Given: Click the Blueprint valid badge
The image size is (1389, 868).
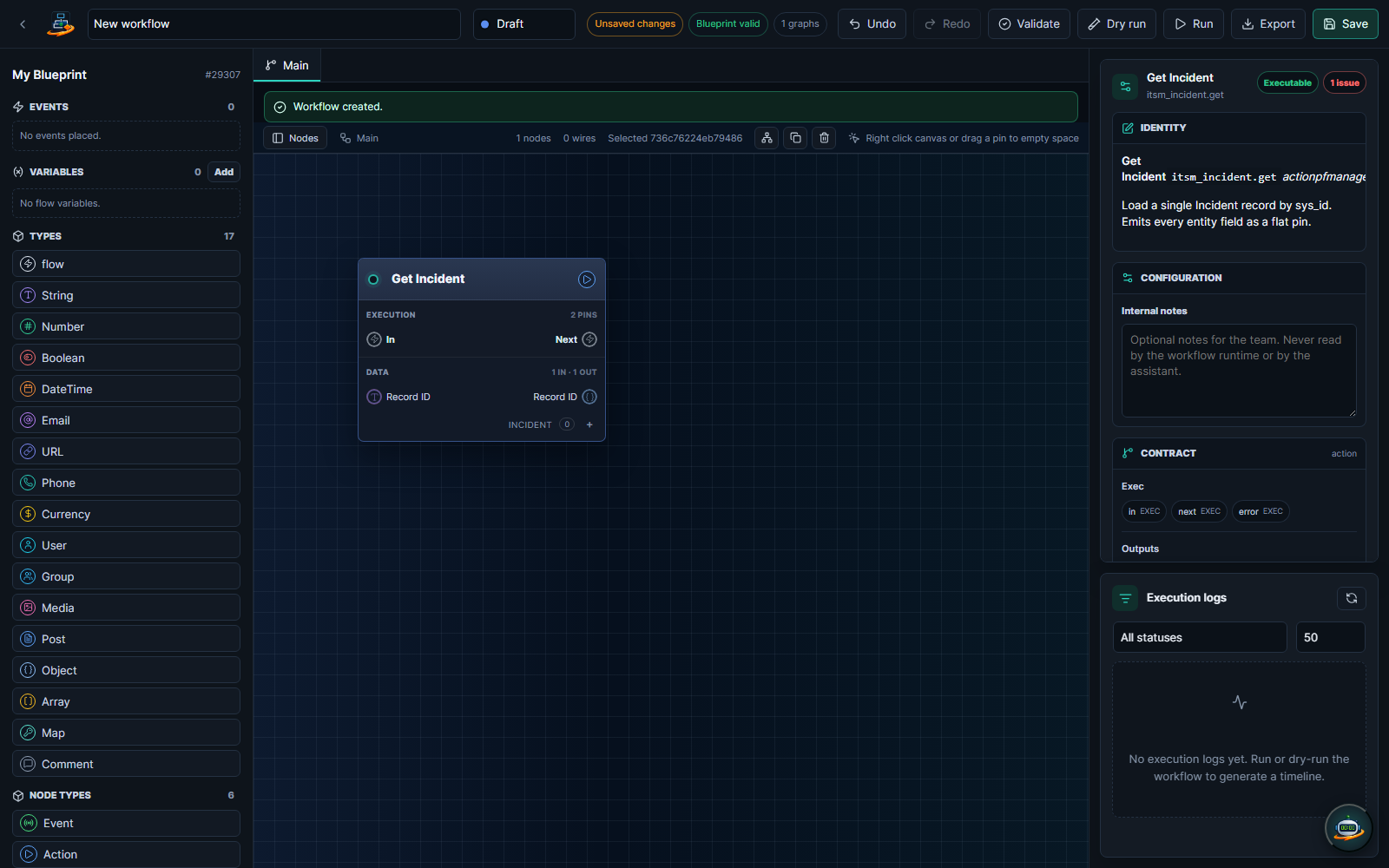Looking at the screenshot, I should point(727,24).
